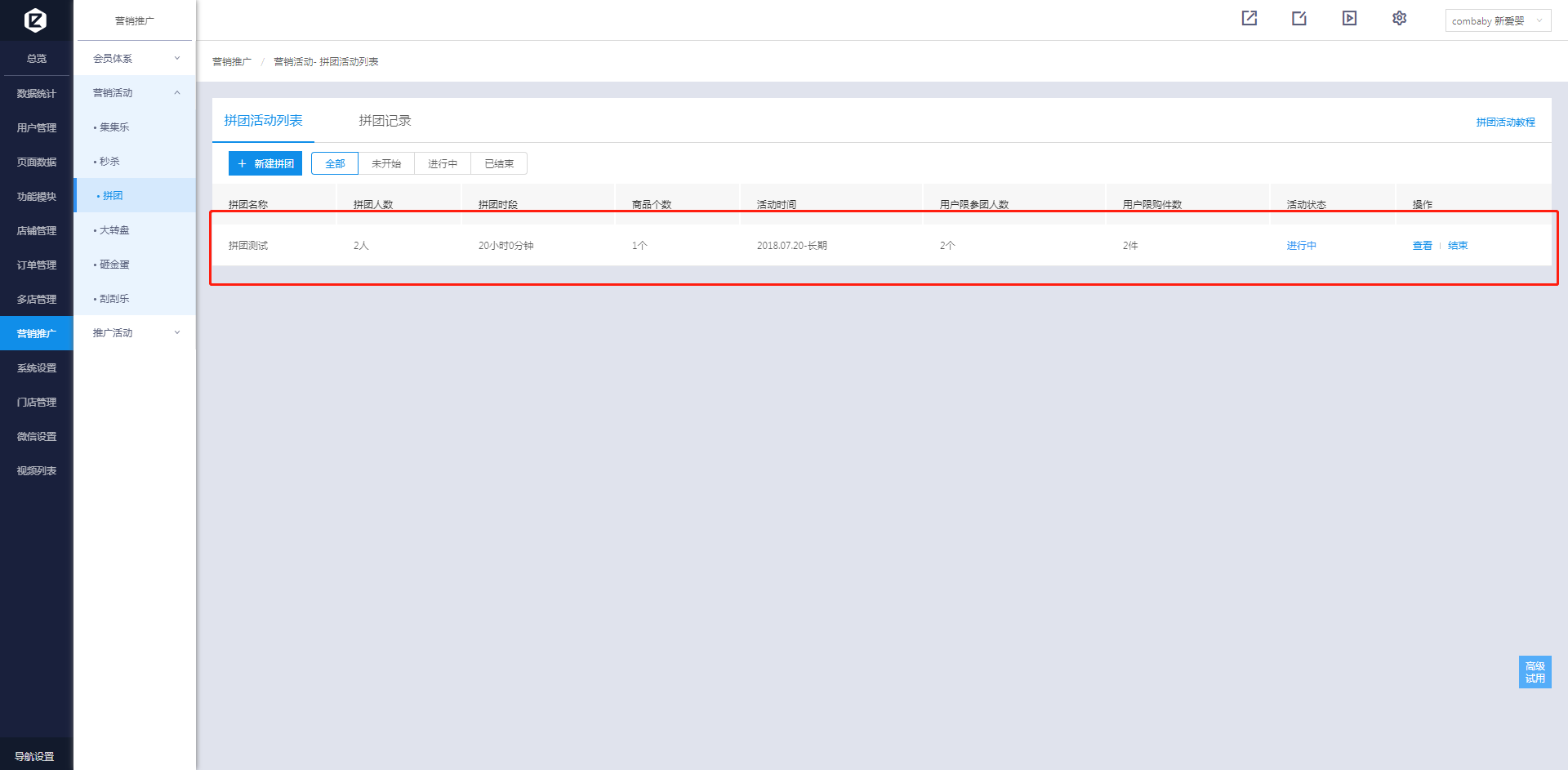The width and height of the screenshot is (1568, 770).
Task: Click the 高级试用 floating badge
Action: [1535, 672]
